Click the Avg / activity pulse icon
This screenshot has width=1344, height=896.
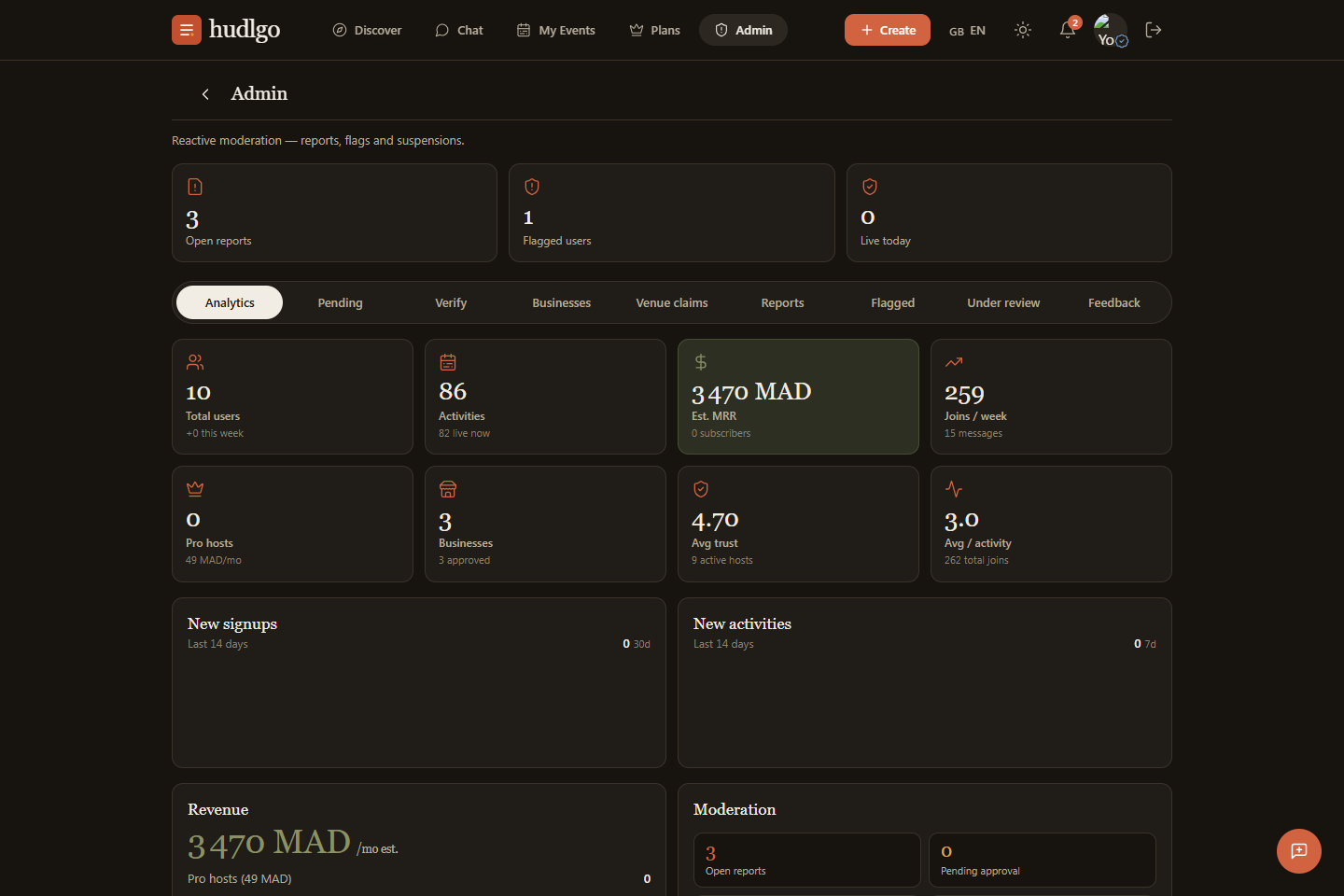coord(954,489)
